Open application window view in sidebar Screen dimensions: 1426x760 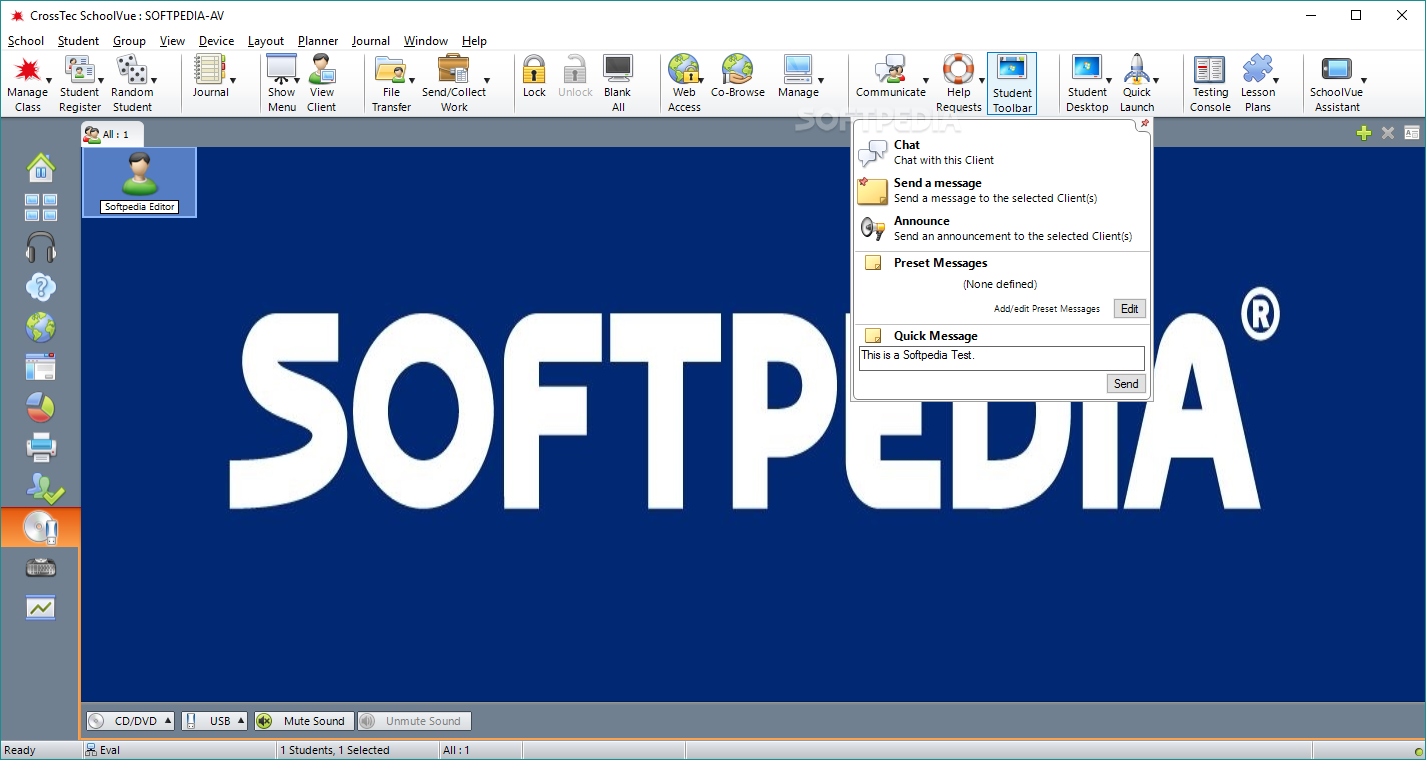click(x=41, y=367)
